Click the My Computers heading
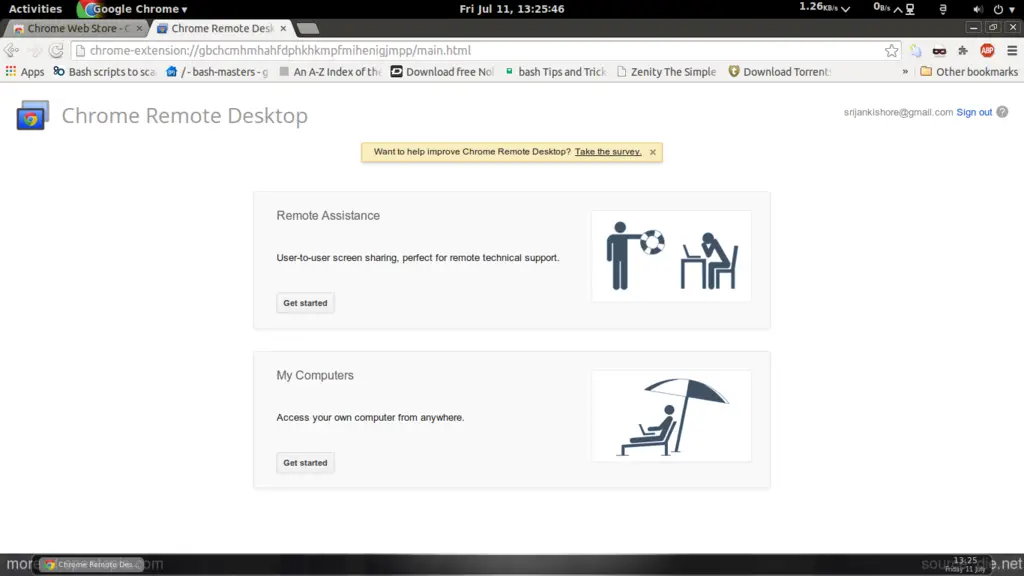Viewport: 1024px width, 576px height. [x=315, y=376]
